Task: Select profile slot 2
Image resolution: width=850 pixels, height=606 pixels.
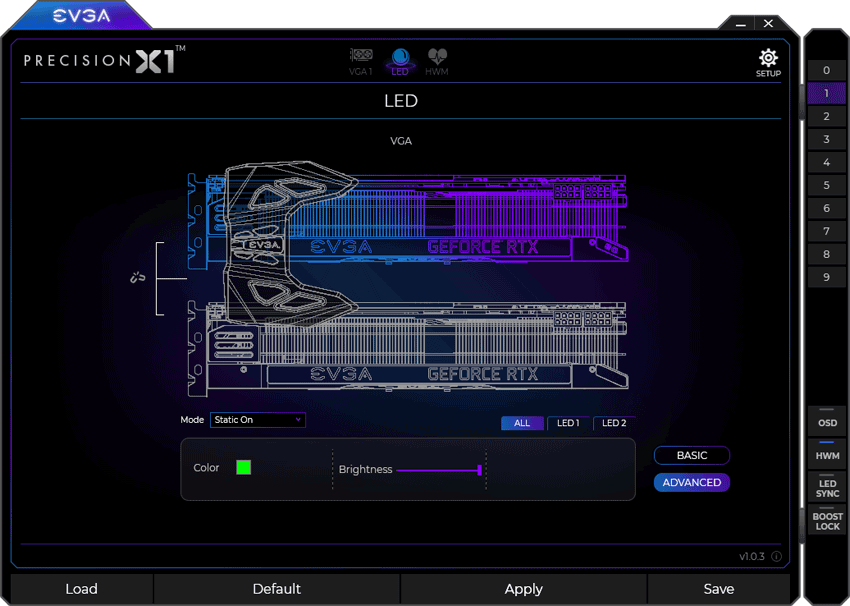Action: pyautogui.click(x=826, y=116)
